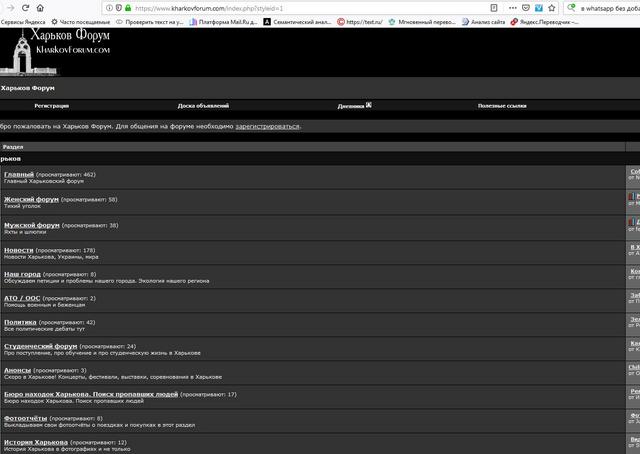This screenshot has width=640, height=454.
Task: Click the browser forward arrow
Action: (x=10, y=8)
